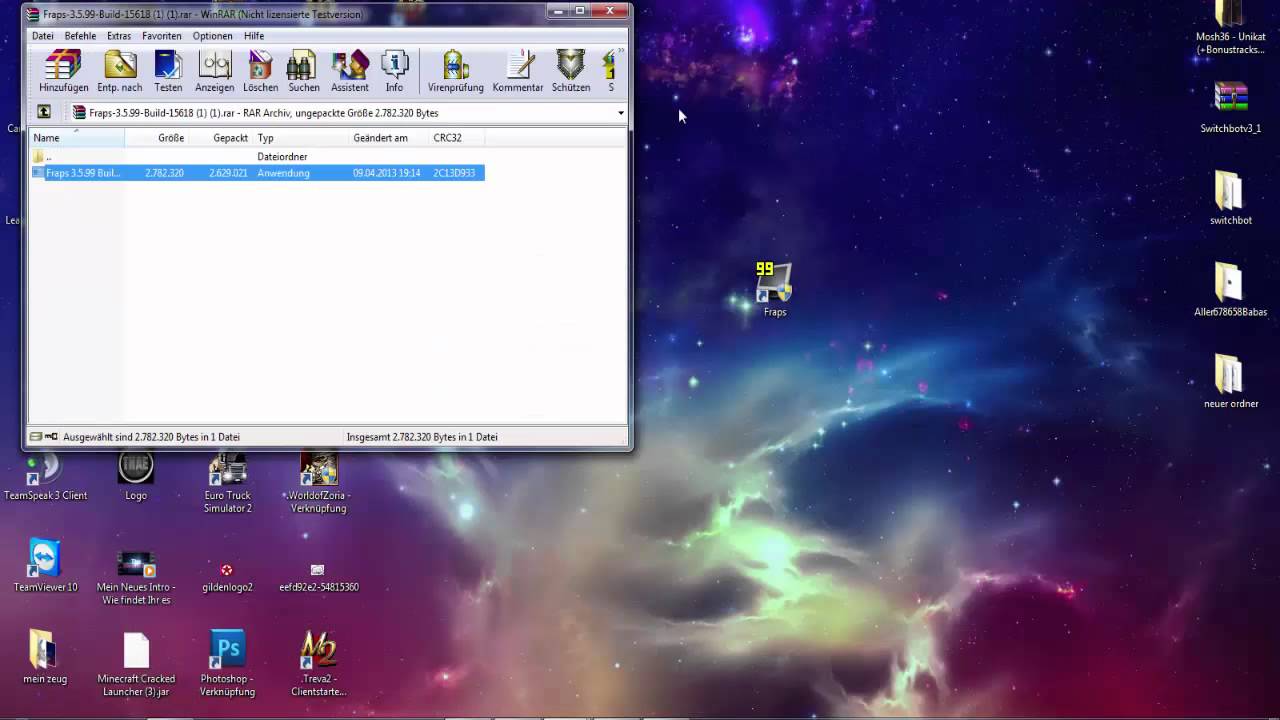Sort by the Gepackt column header

pyautogui.click(x=220, y=138)
